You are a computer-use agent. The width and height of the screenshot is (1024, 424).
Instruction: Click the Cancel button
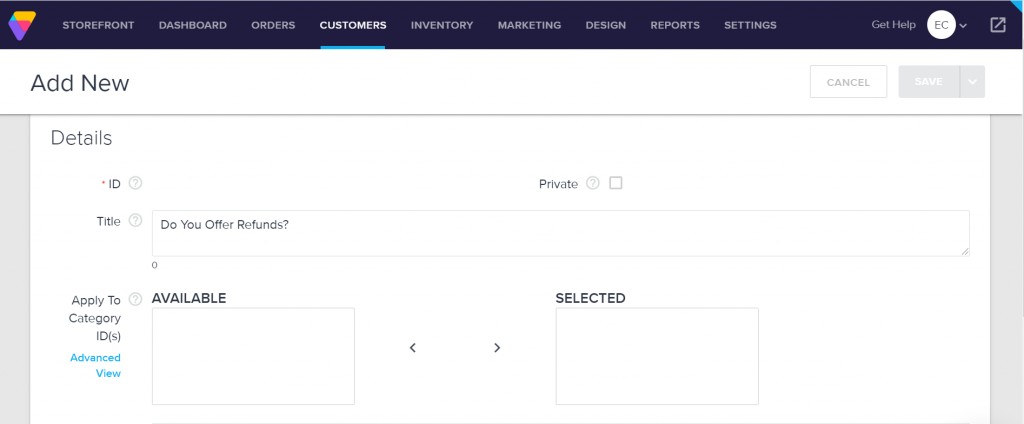pyautogui.click(x=848, y=82)
